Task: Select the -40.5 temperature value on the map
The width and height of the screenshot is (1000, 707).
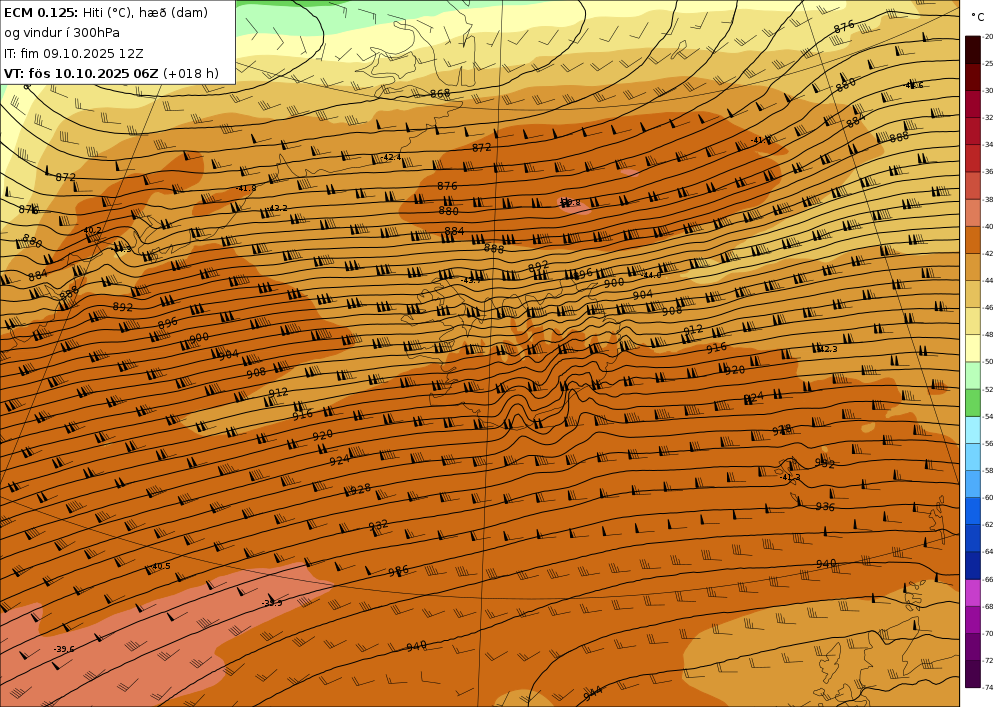Action: pos(160,566)
